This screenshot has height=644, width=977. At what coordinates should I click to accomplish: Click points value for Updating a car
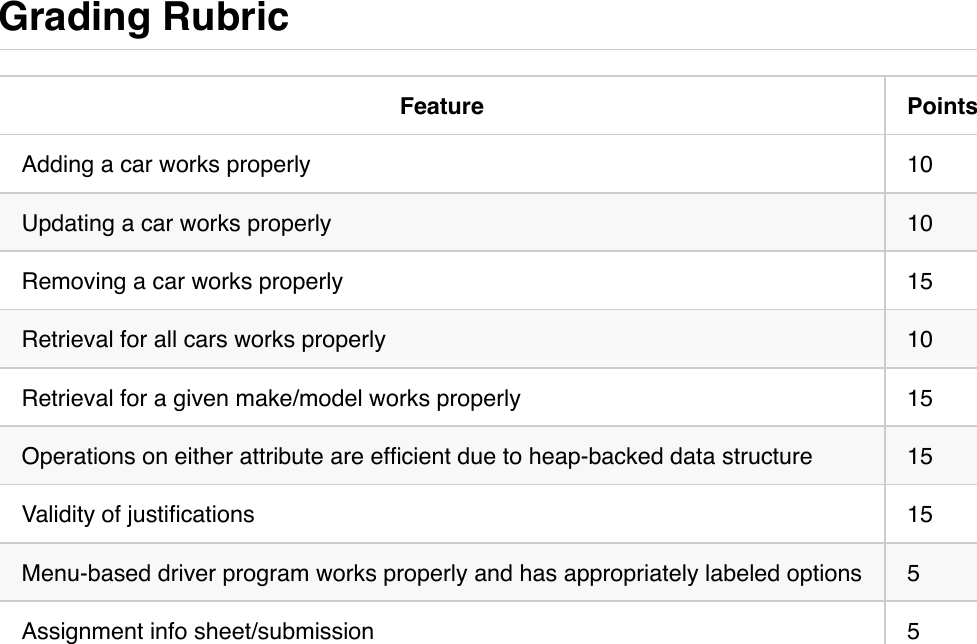[x=920, y=223]
